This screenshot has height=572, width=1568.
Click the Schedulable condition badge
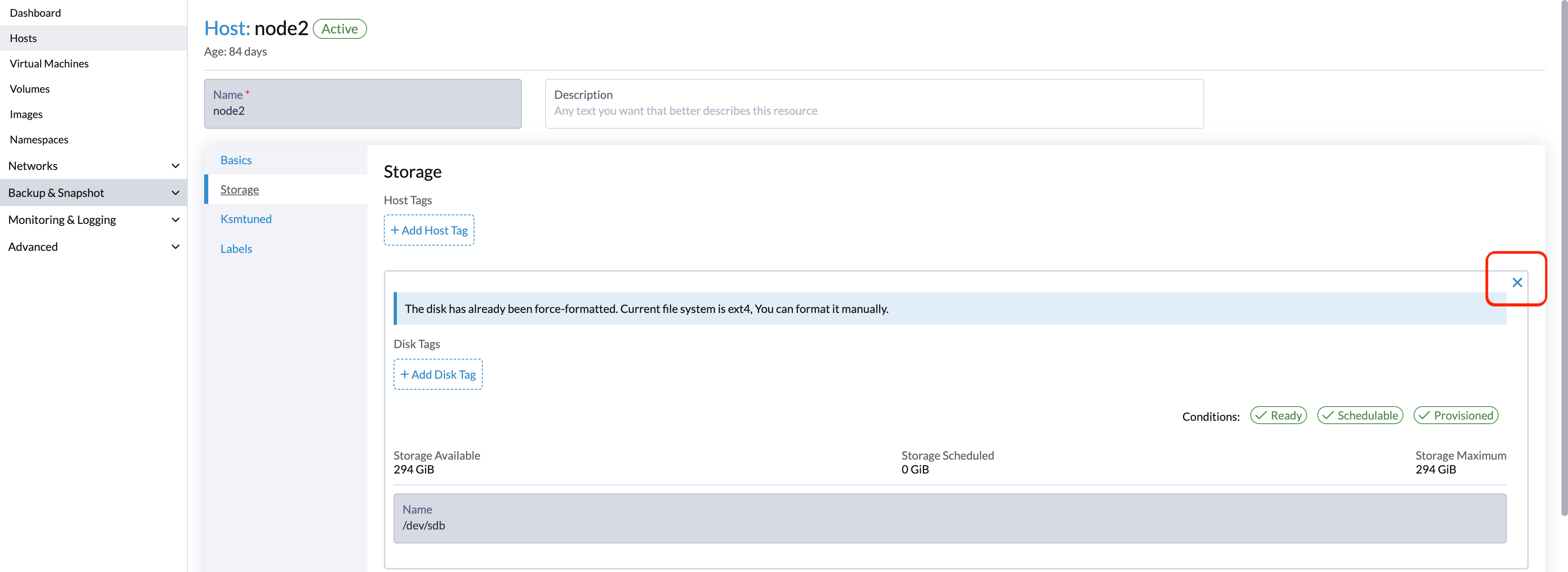pos(1360,416)
